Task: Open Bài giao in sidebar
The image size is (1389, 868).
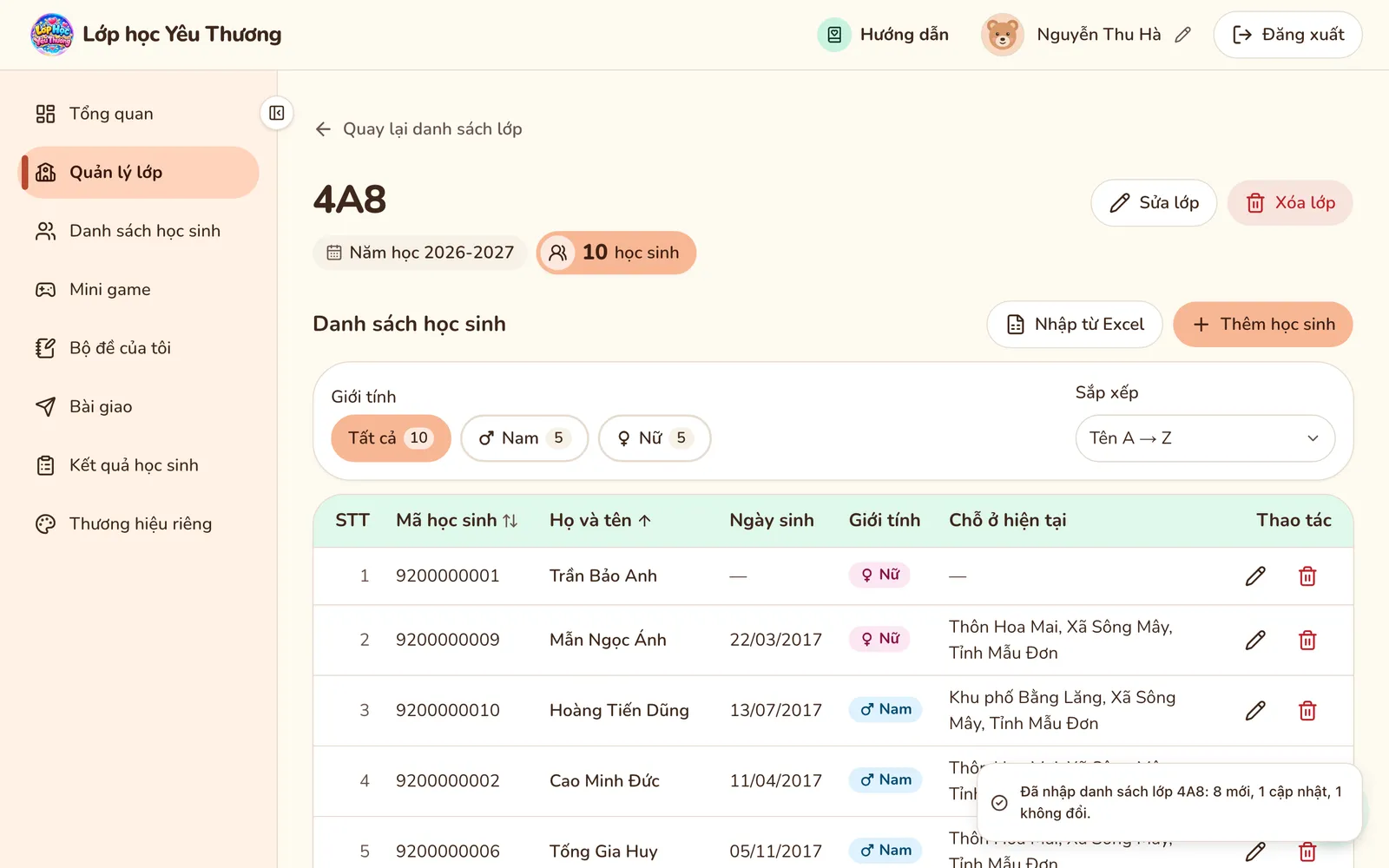Action: coord(139,407)
